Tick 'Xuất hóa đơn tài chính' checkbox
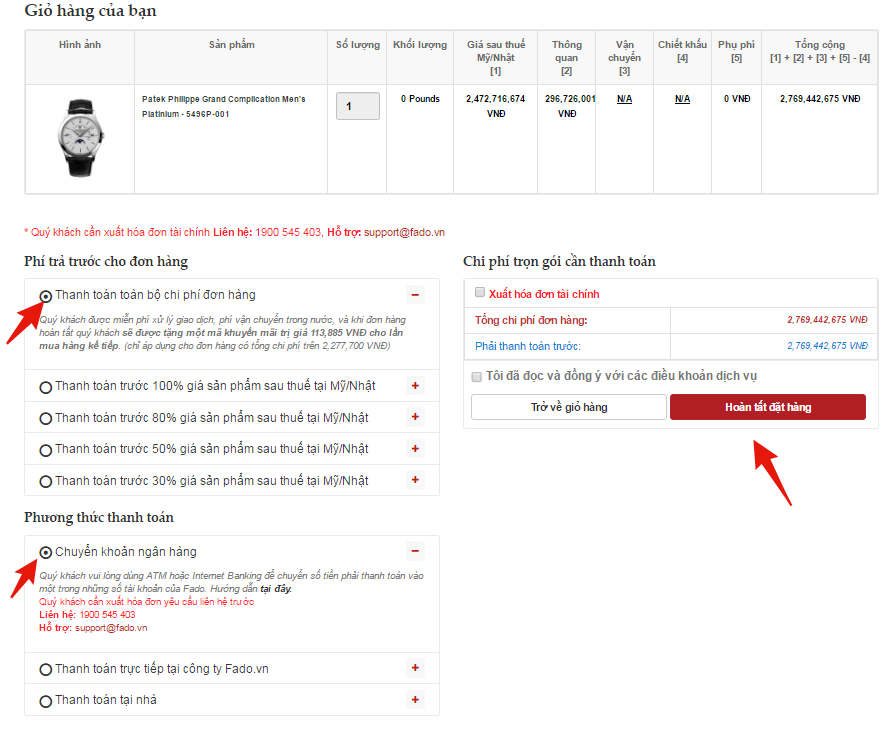 (x=480, y=292)
